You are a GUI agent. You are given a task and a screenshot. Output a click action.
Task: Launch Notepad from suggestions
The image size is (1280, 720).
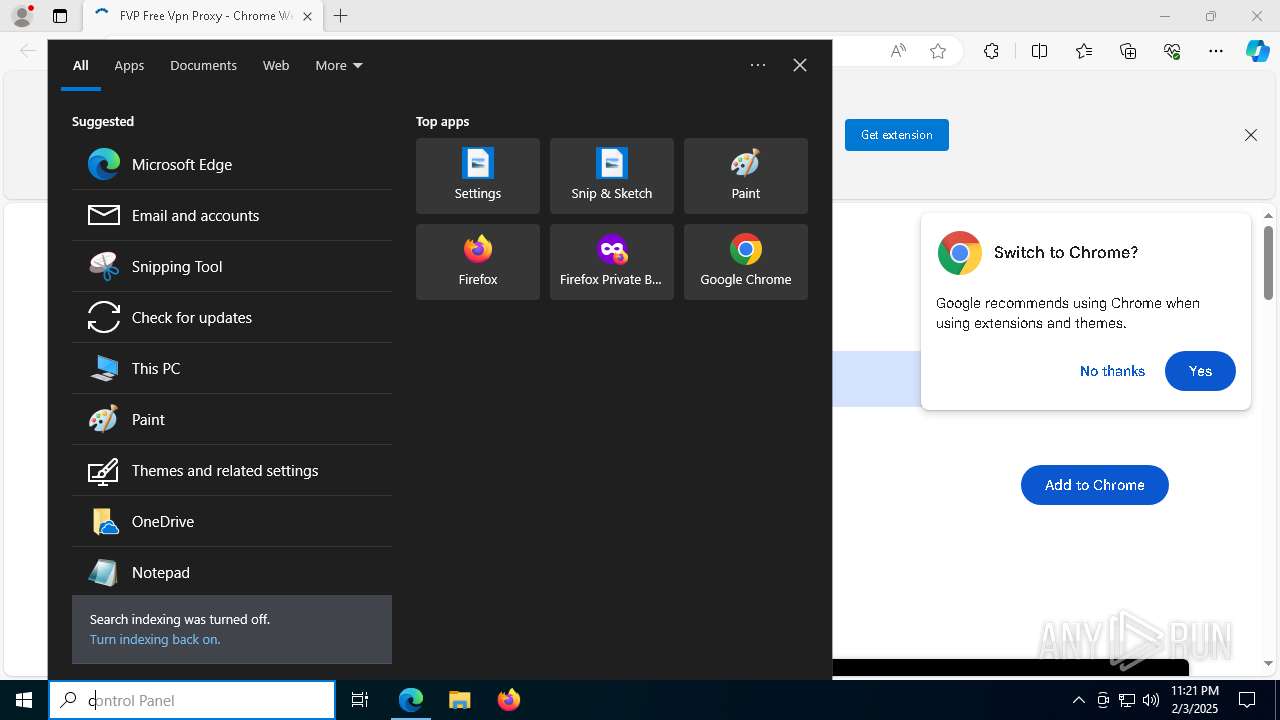(x=232, y=572)
